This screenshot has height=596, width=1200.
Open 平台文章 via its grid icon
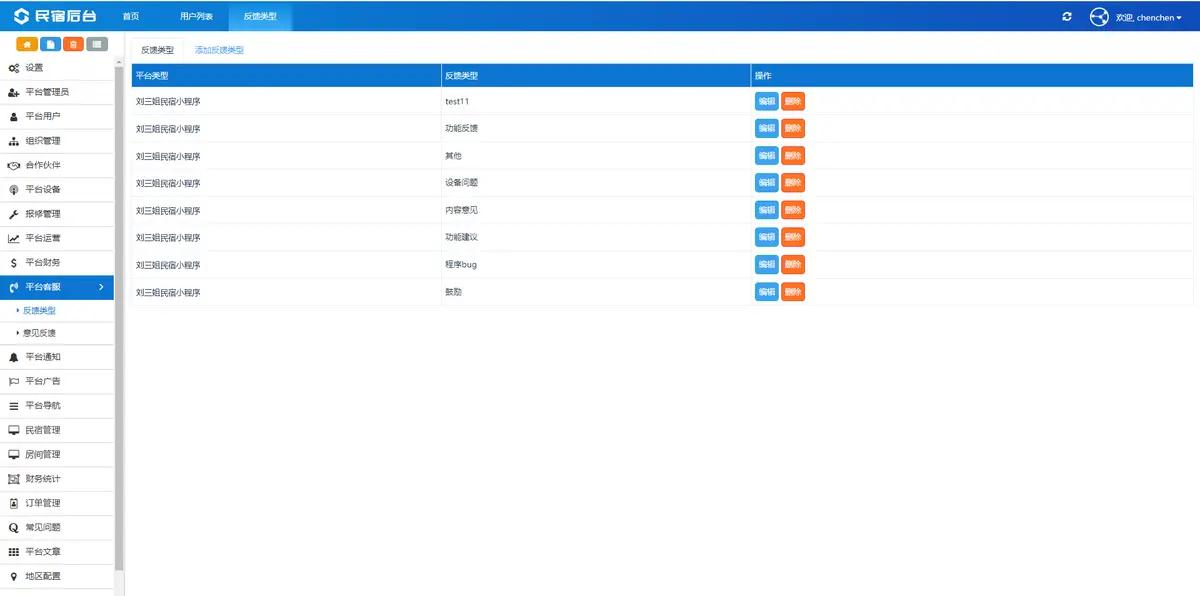(14, 552)
